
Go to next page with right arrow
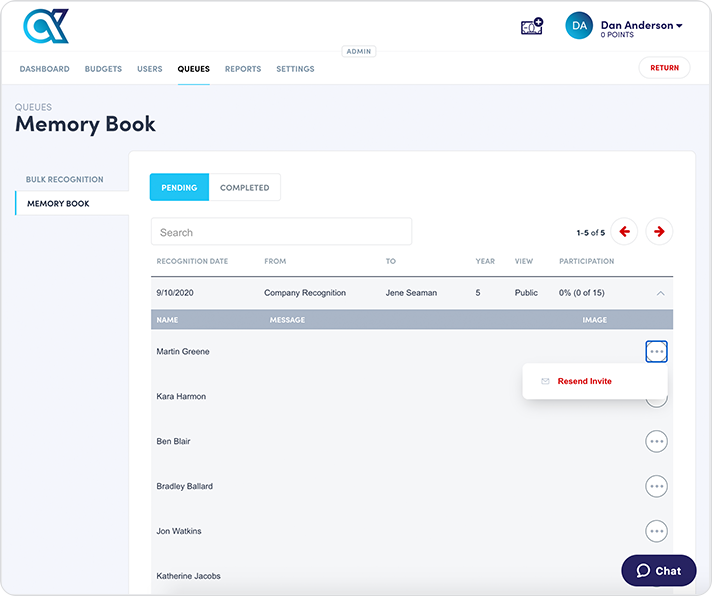(x=659, y=232)
